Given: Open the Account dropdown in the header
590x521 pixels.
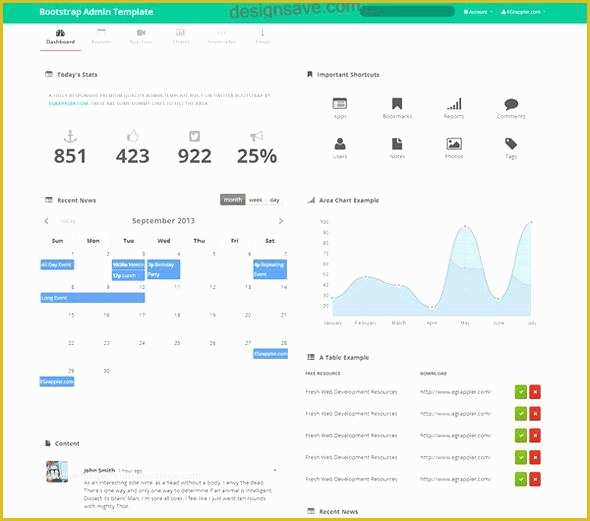Looking at the screenshot, I should (x=477, y=12).
